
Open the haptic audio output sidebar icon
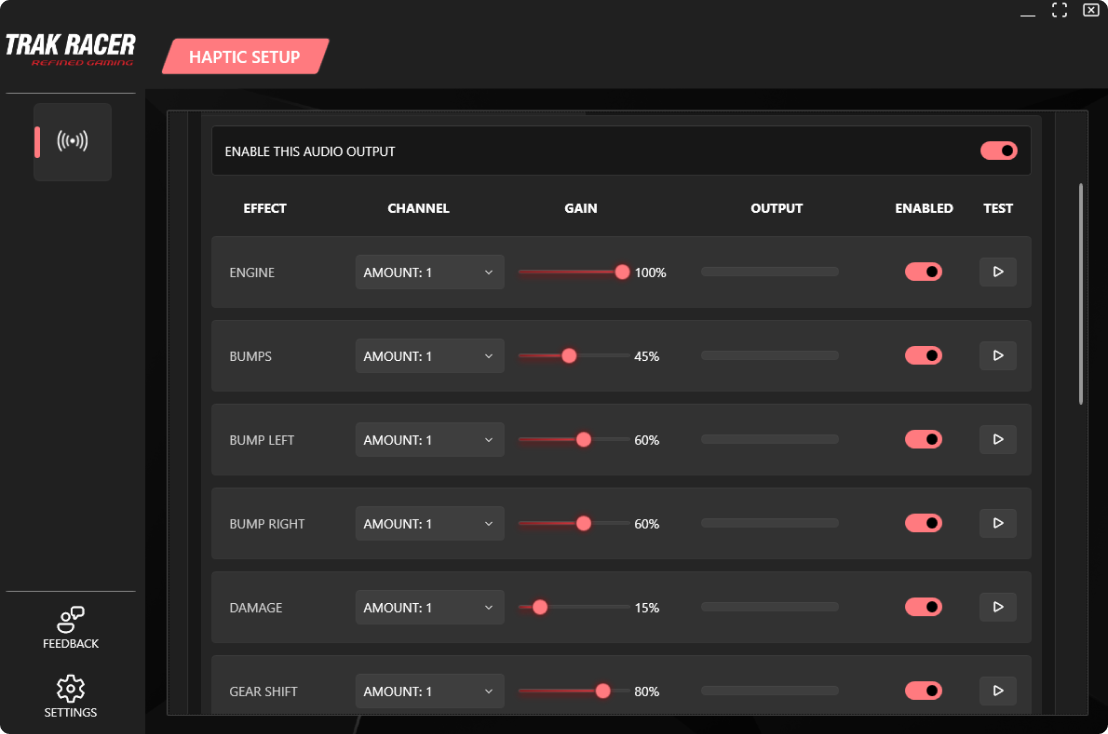[x=72, y=141]
